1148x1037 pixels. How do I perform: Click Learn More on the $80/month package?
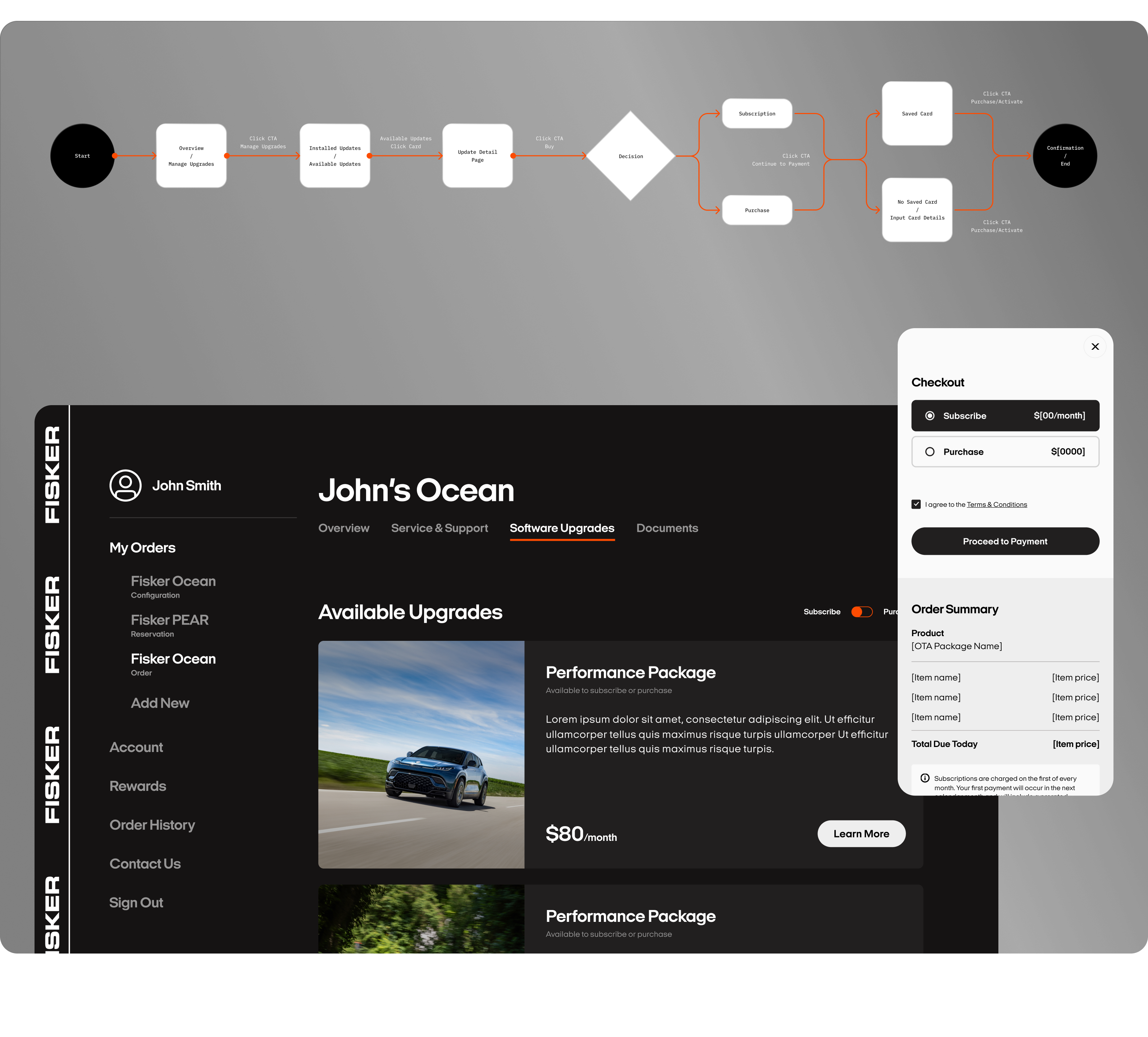click(861, 834)
